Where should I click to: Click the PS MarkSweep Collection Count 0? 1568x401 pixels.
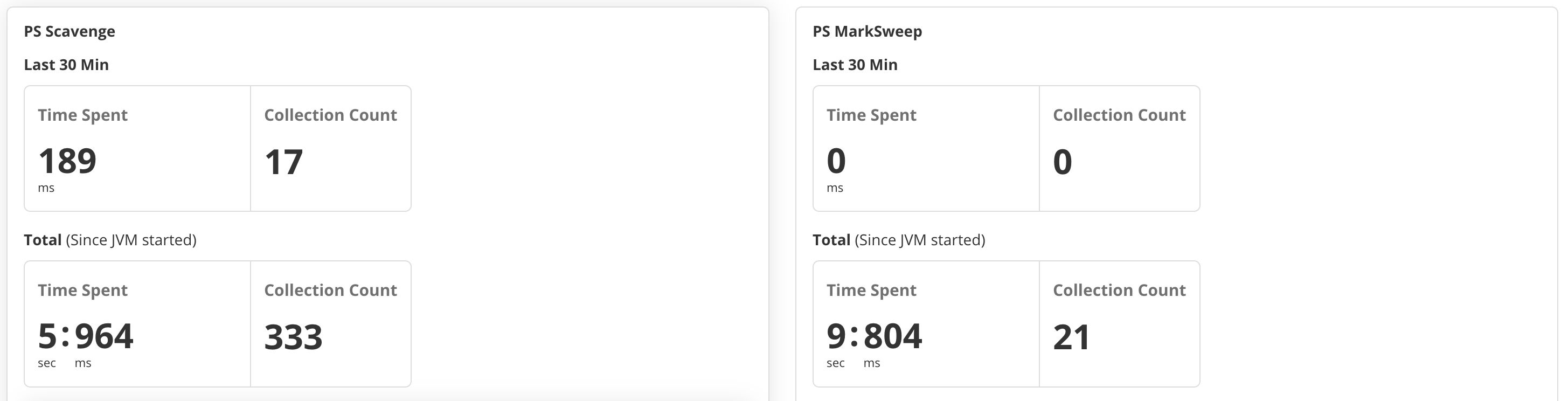point(1061,160)
